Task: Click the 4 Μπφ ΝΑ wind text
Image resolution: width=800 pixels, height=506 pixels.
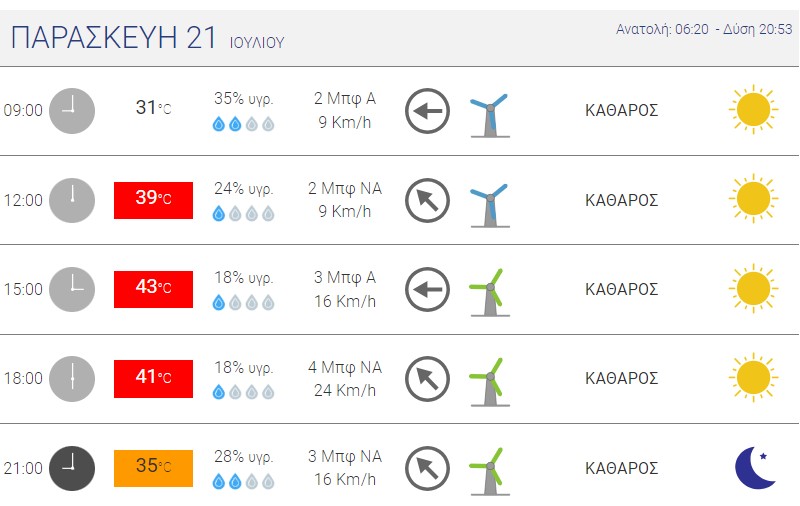Action: pos(345,368)
